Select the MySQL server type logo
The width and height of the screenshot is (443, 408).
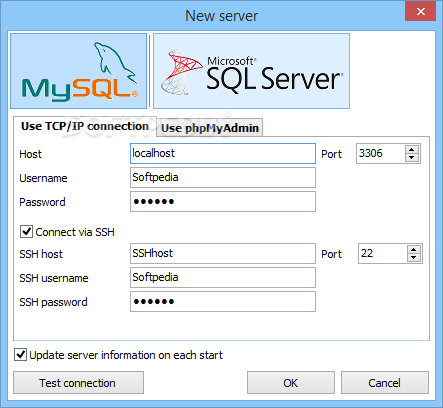pyautogui.click(x=79, y=71)
